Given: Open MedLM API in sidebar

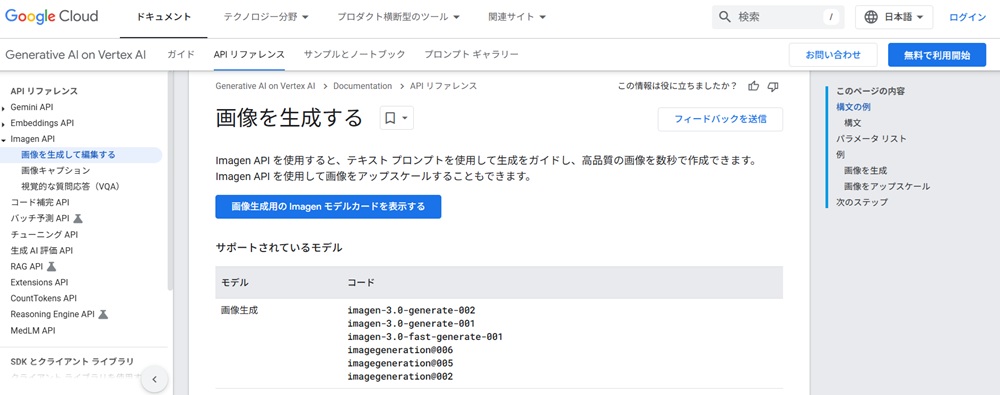Looking at the screenshot, I should [33, 331].
